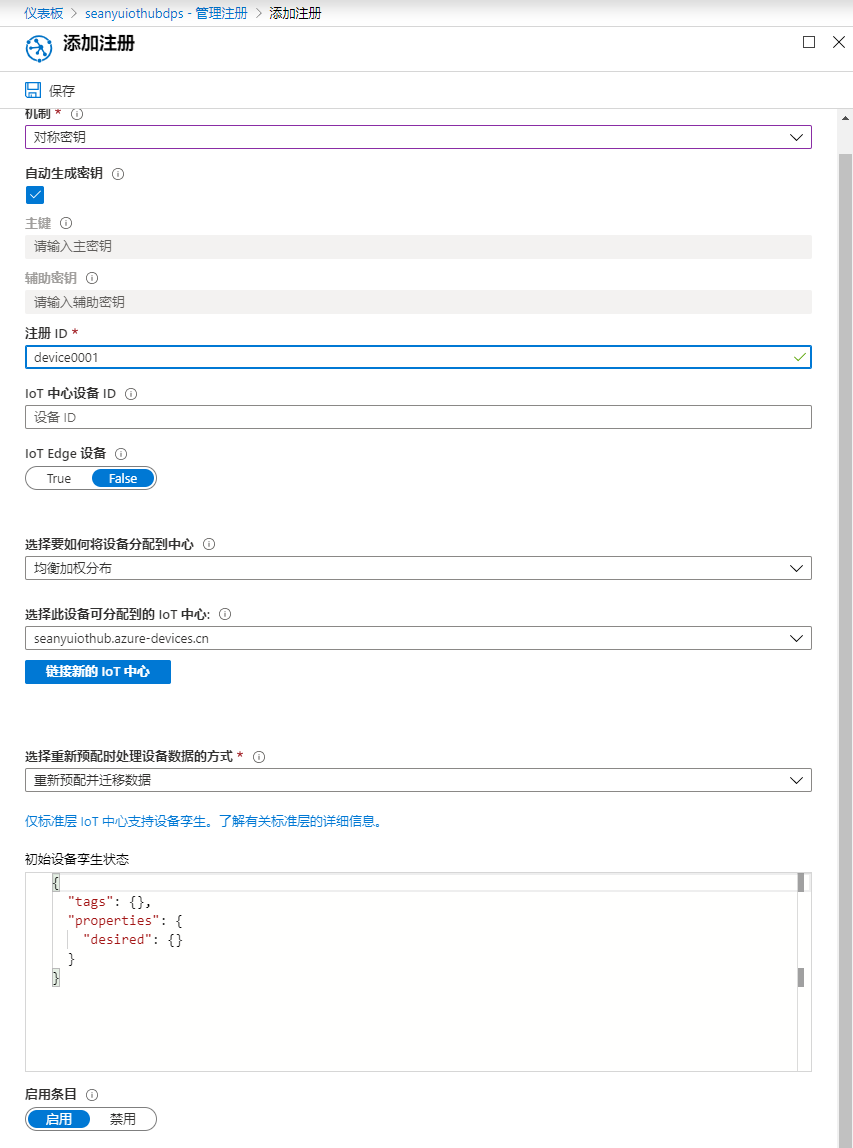Click info icon beside 主键 label
The height and width of the screenshot is (1148, 853).
66,223
